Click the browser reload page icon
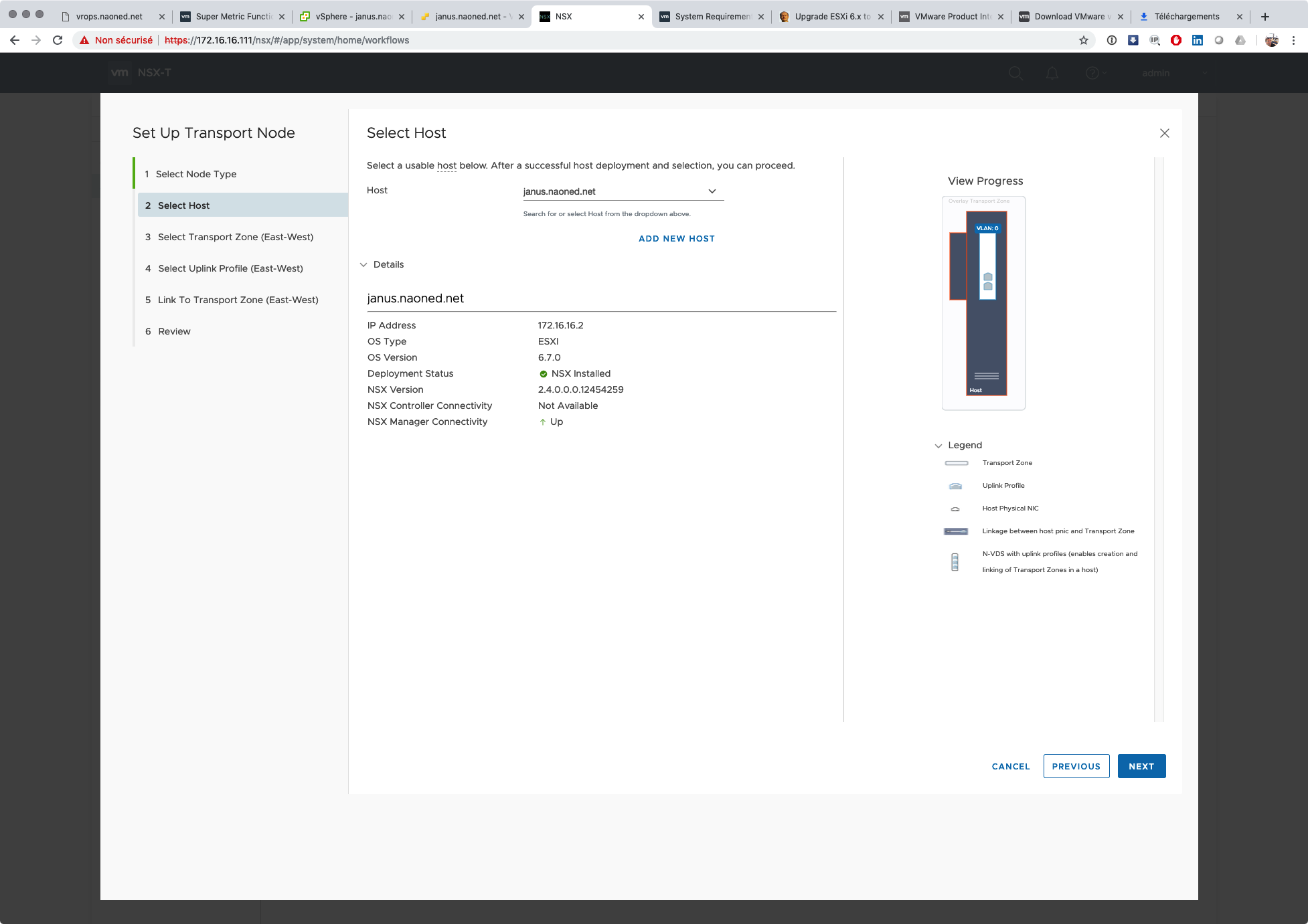Image resolution: width=1308 pixels, height=924 pixels. pyautogui.click(x=58, y=40)
